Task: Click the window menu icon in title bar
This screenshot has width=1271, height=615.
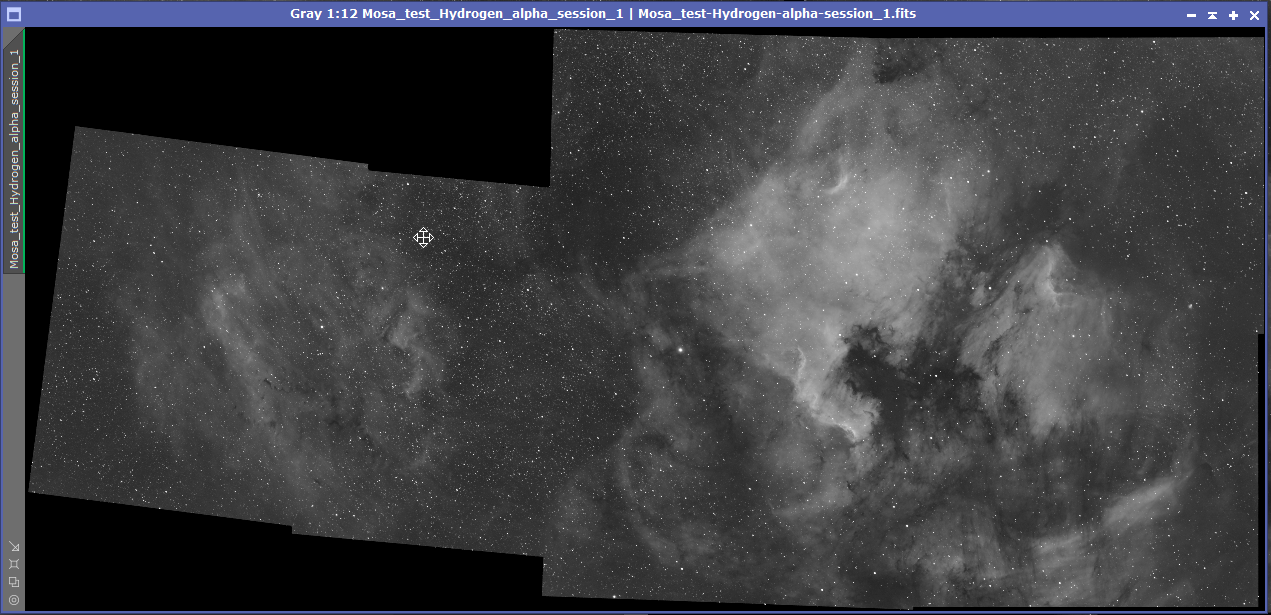Action: [14, 14]
